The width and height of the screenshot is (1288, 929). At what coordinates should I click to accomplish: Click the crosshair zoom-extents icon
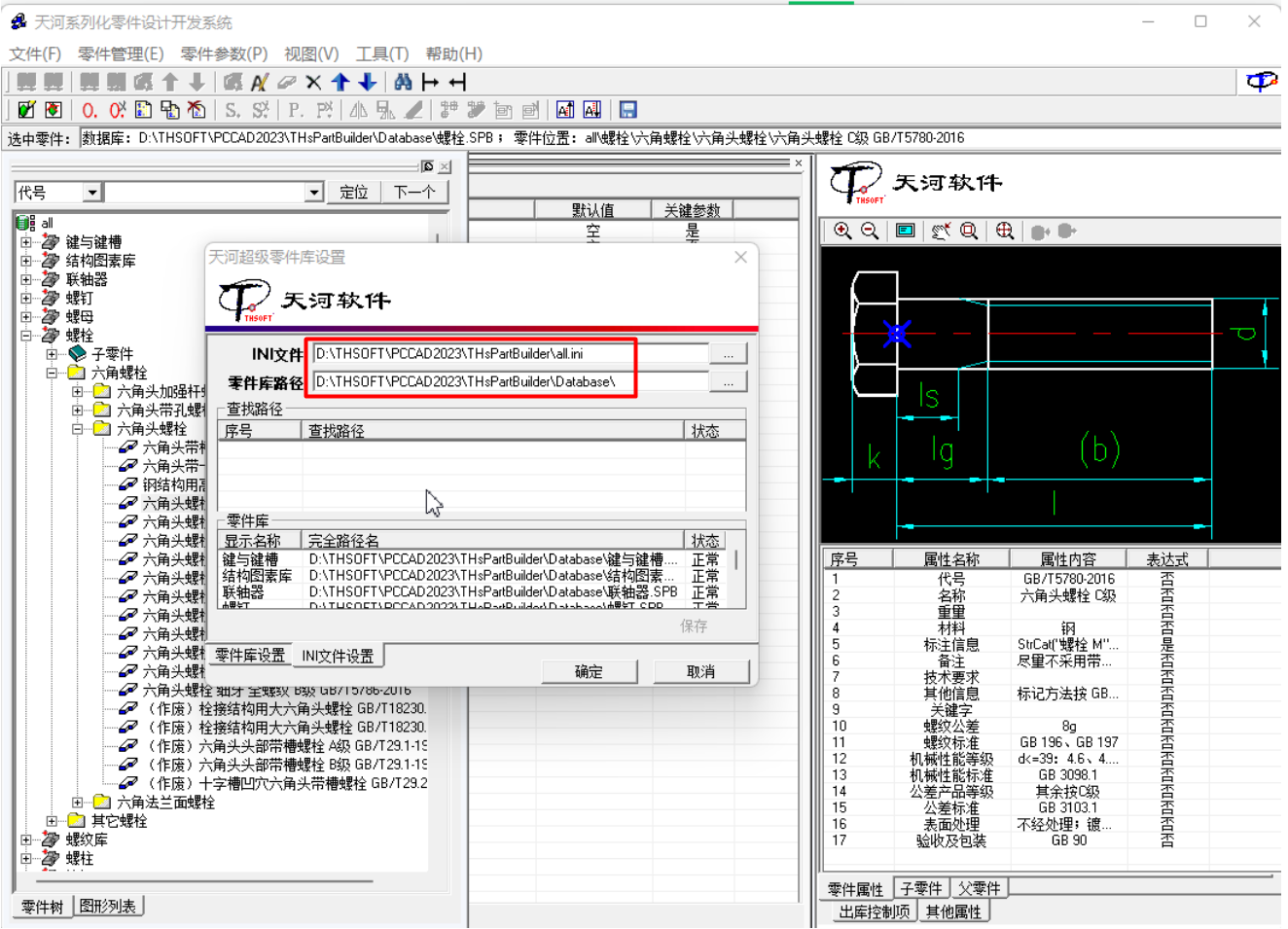[x=1005, y=231]
